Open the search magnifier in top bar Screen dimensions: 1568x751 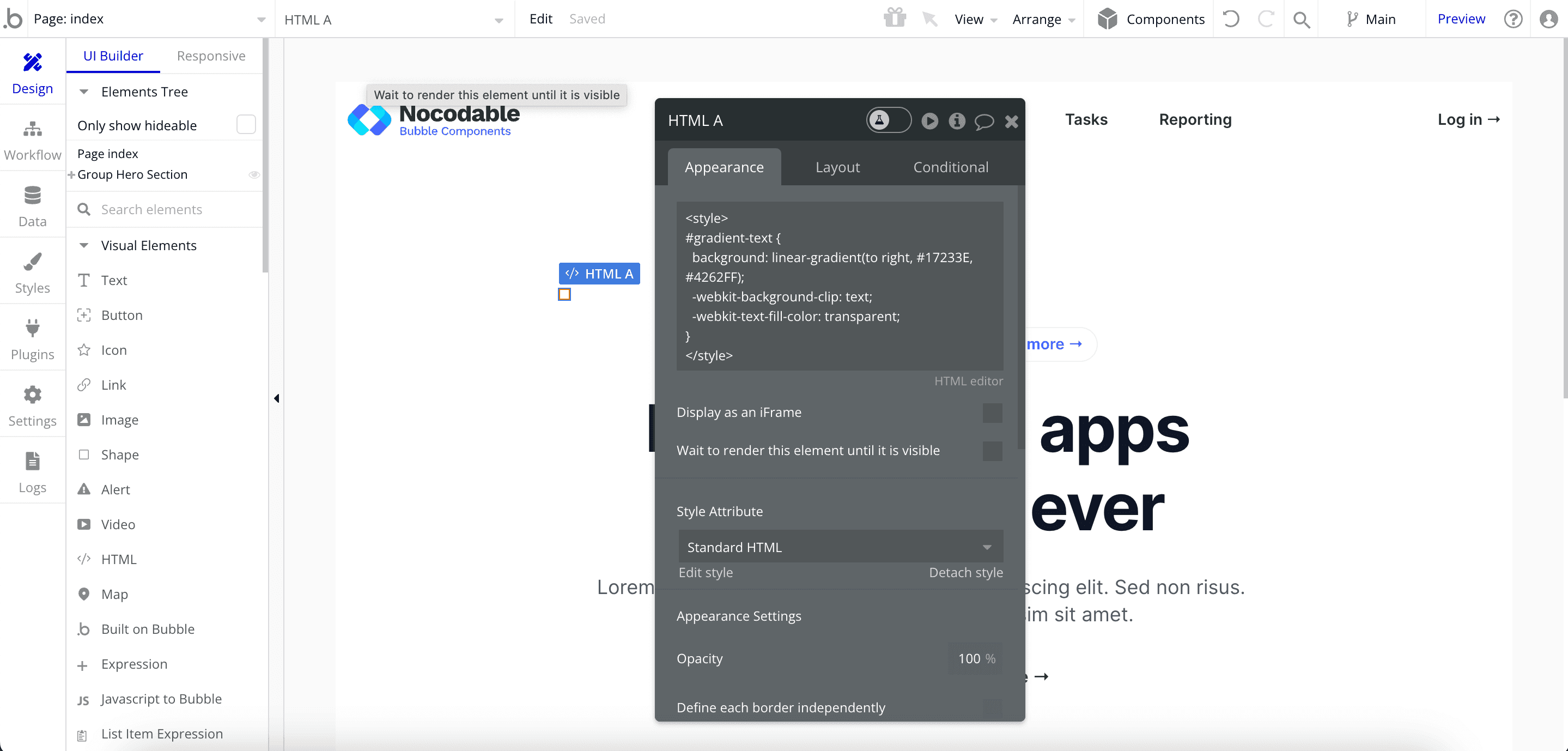pos(1301,20)
